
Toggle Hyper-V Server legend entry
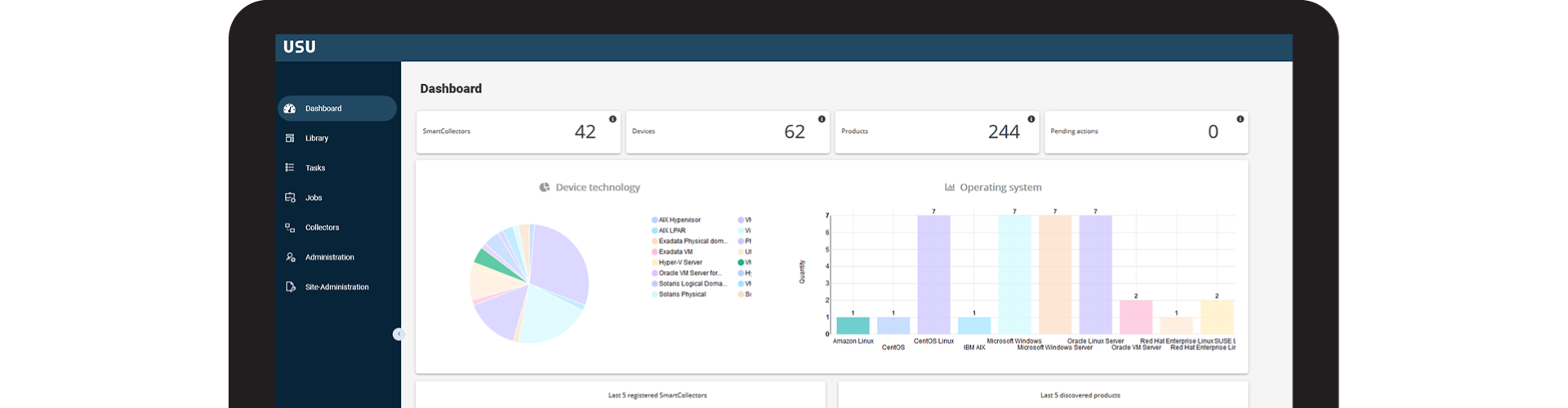(677, 263)
